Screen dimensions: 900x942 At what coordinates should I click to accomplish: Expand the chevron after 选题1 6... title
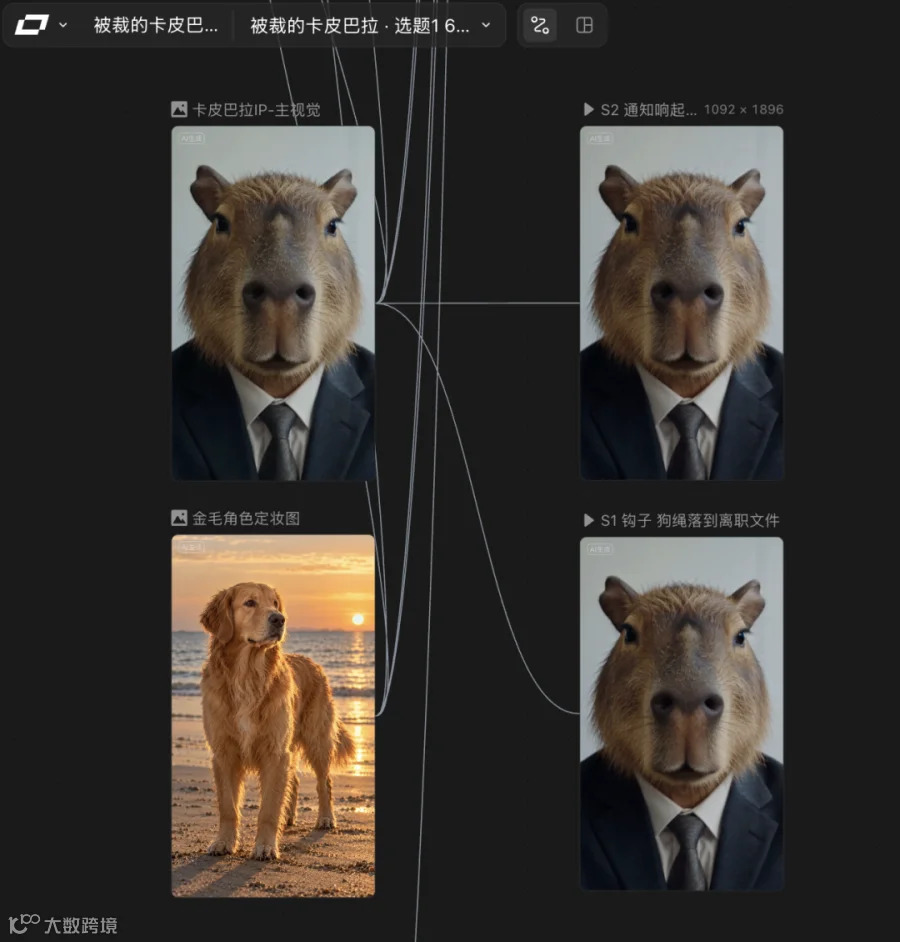[486, 25]
